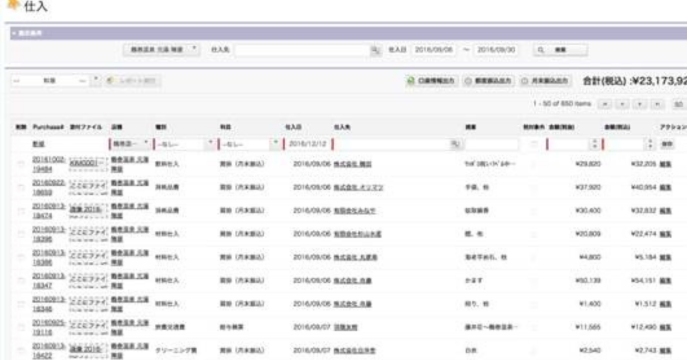Select the checkbox for the ¥37,920 purchase row
Screen dimensions: 690x360
point(21,187)
